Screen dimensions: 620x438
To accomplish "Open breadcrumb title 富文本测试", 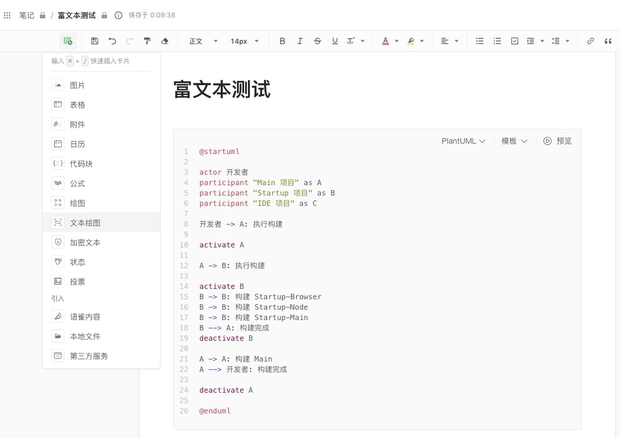I will point(77,15).
